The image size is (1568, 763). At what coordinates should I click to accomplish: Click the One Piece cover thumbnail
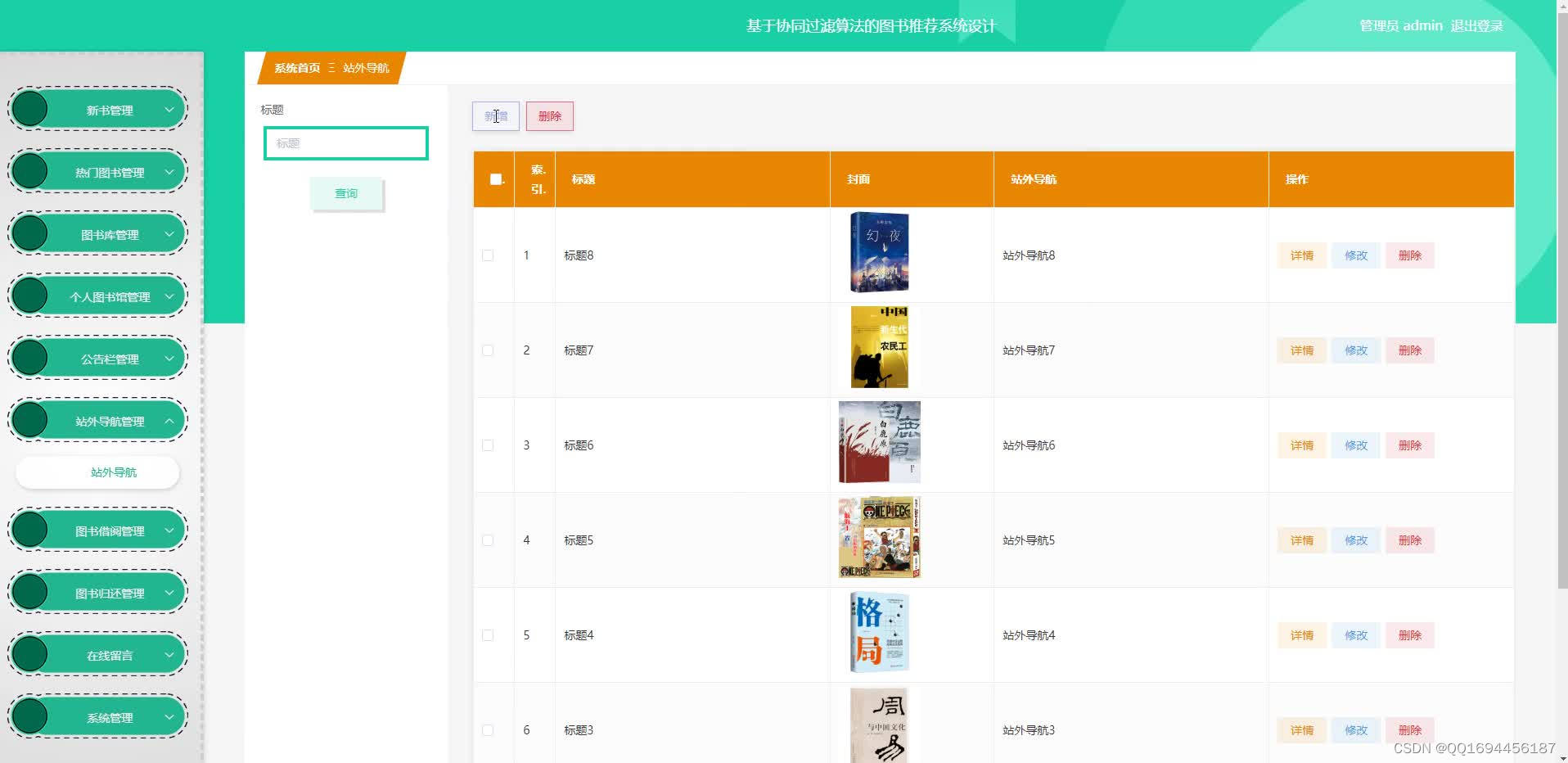(880, 537)
